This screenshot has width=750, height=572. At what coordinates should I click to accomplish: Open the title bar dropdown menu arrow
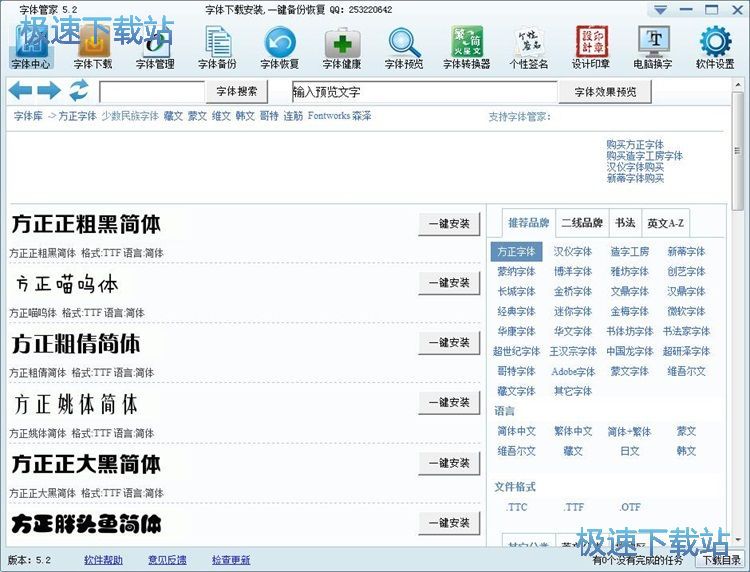click(661, 10)
